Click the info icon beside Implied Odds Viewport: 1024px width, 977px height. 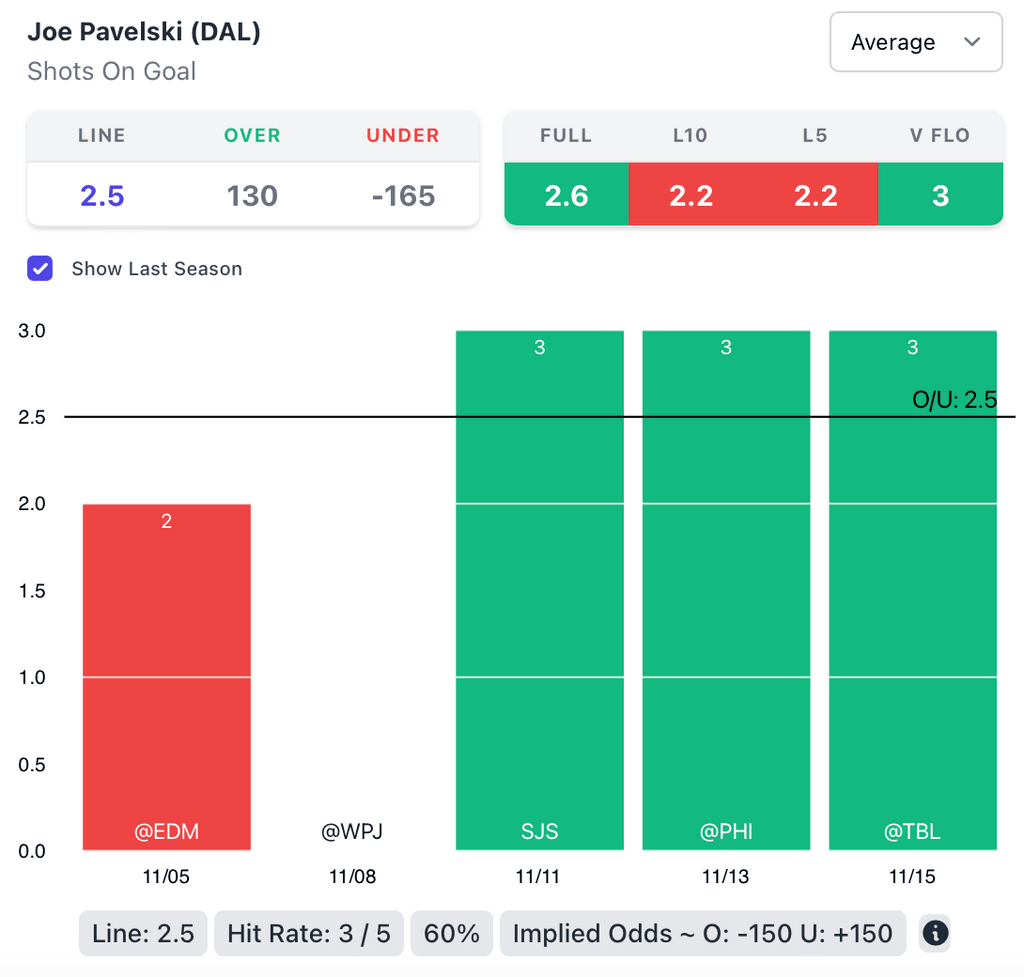934,934
